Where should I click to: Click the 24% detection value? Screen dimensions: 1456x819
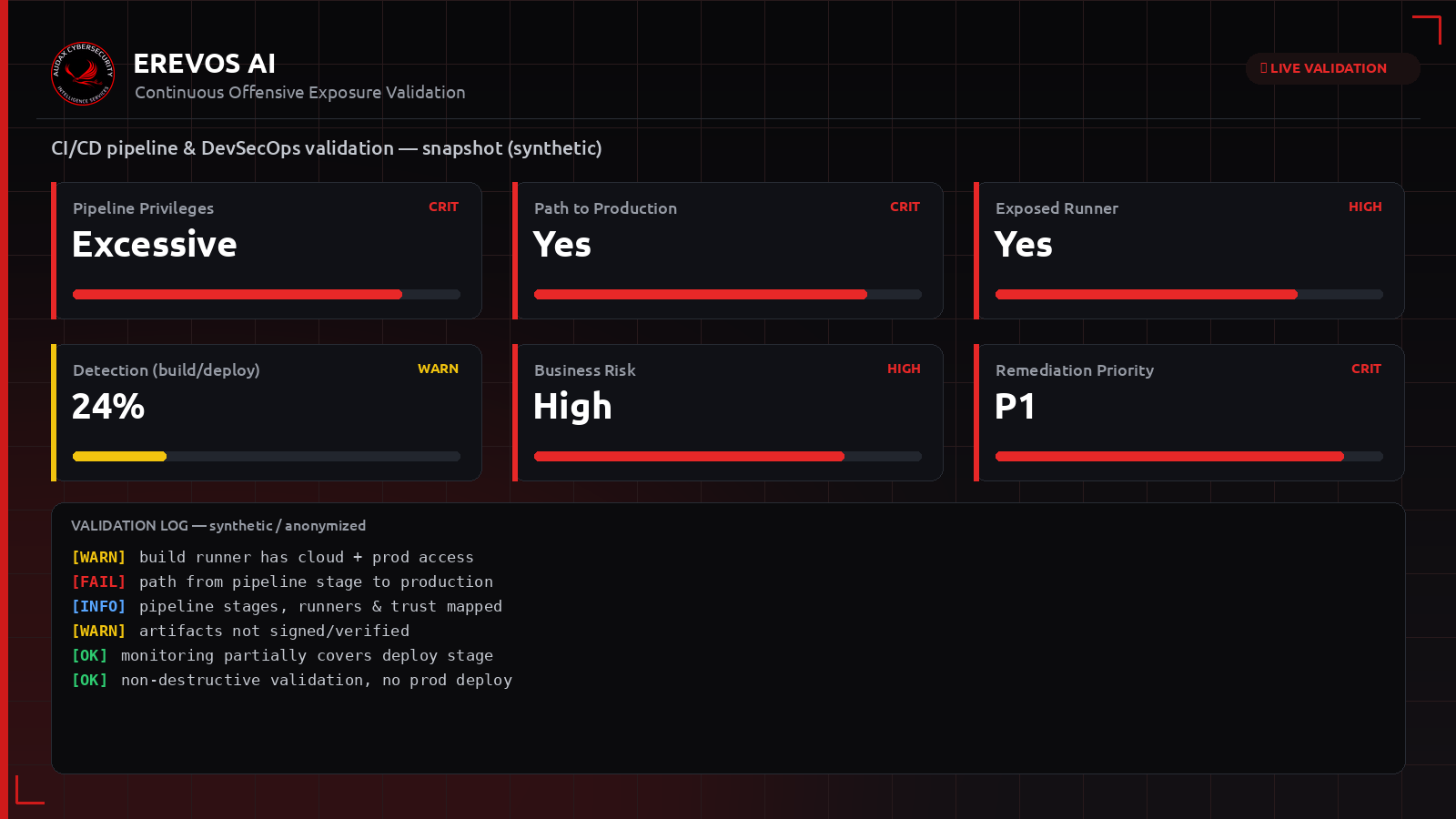pos(108,407)
